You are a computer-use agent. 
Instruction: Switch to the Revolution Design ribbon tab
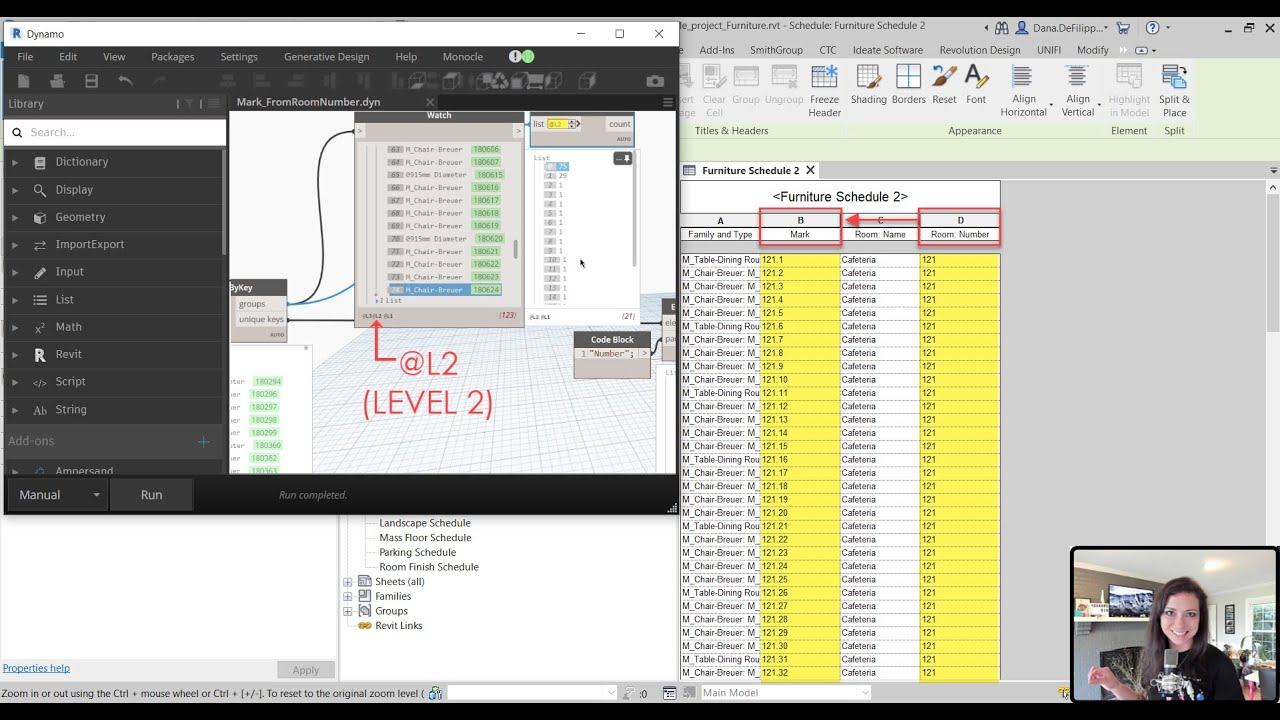pos(980,50)
